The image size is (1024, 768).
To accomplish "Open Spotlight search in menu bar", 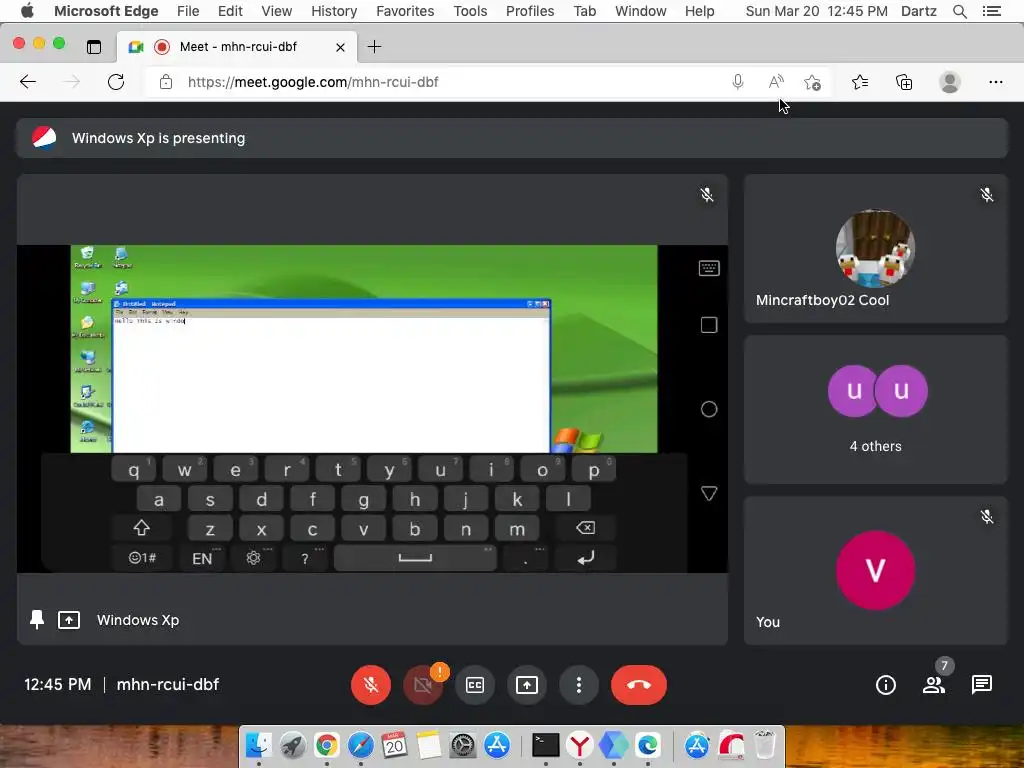I will 959,11.
